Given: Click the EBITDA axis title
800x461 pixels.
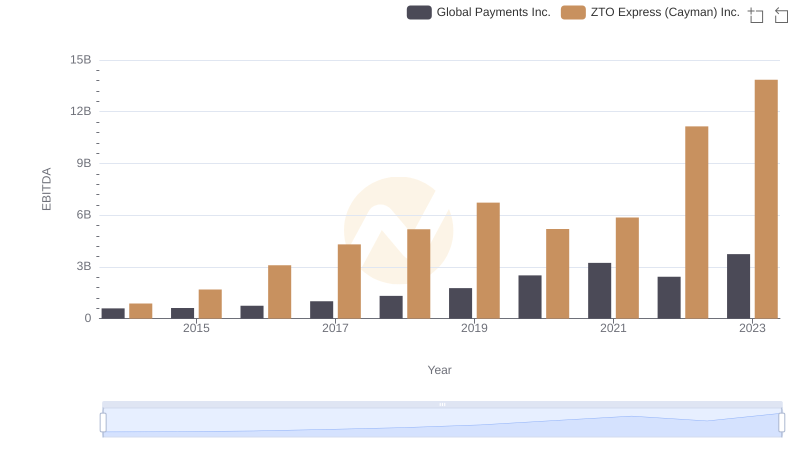Looking at the screenshot, I should (x=46, y=189).
